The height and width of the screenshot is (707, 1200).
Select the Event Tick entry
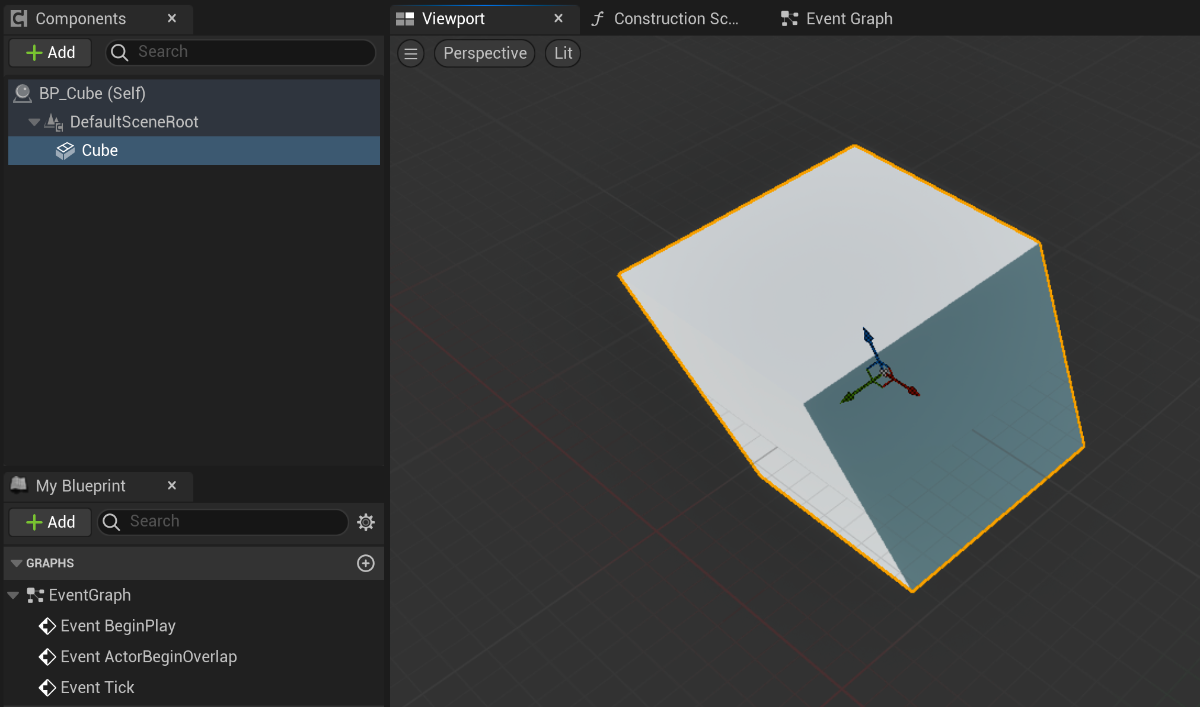click(x=97, y=687)
